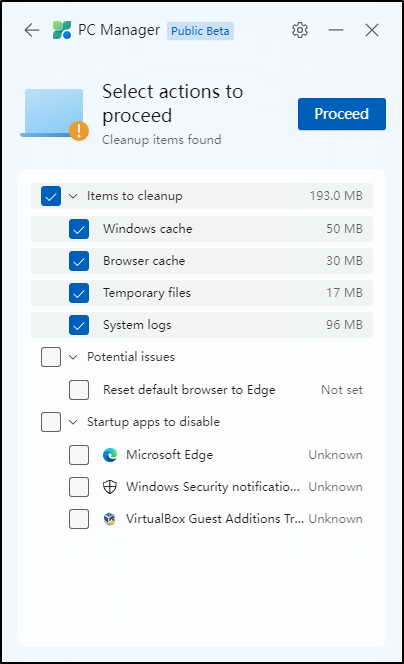
Task: Open settings via the gear icon
Action: (300, 30)
